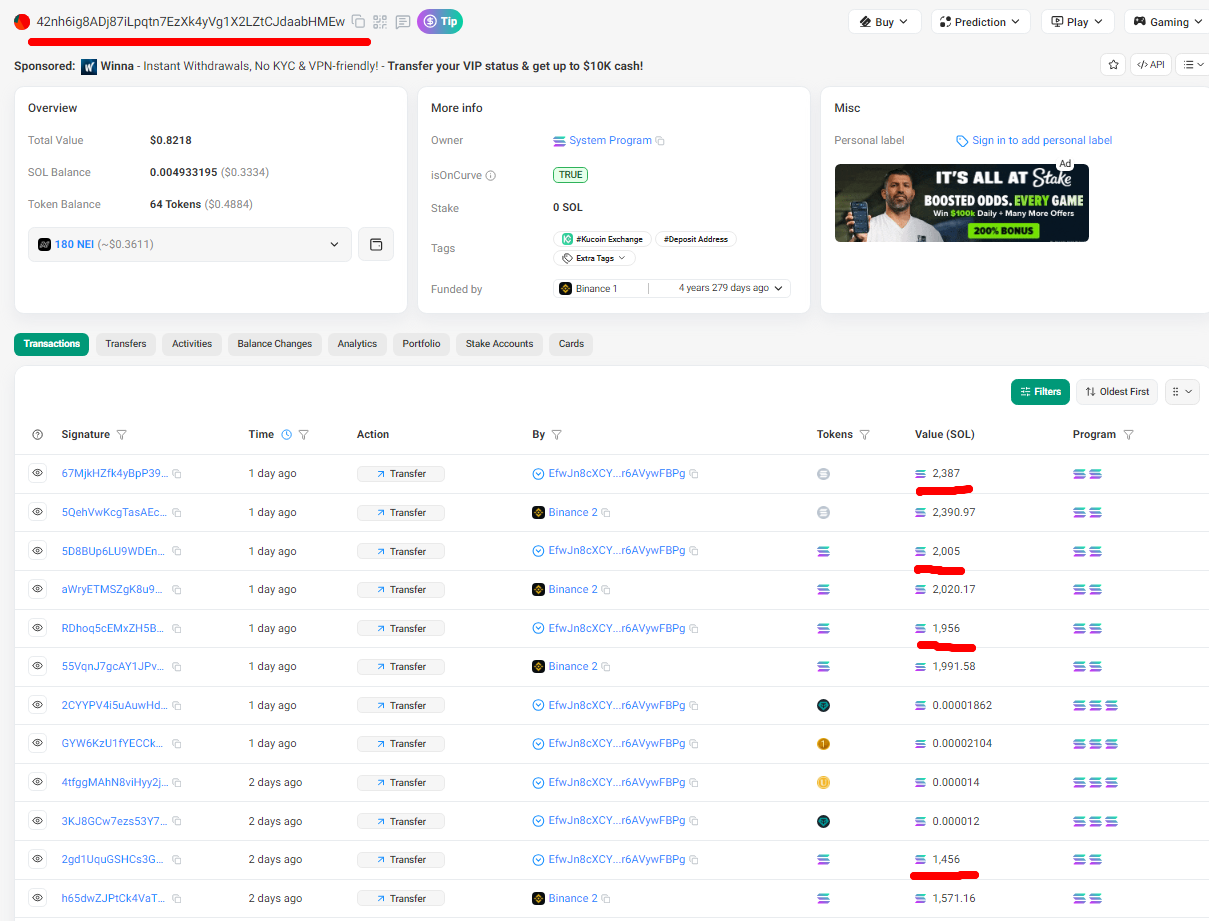Click the API button
The width and height of the screenshot is (1209, 921).
[x=1150, y=64]
